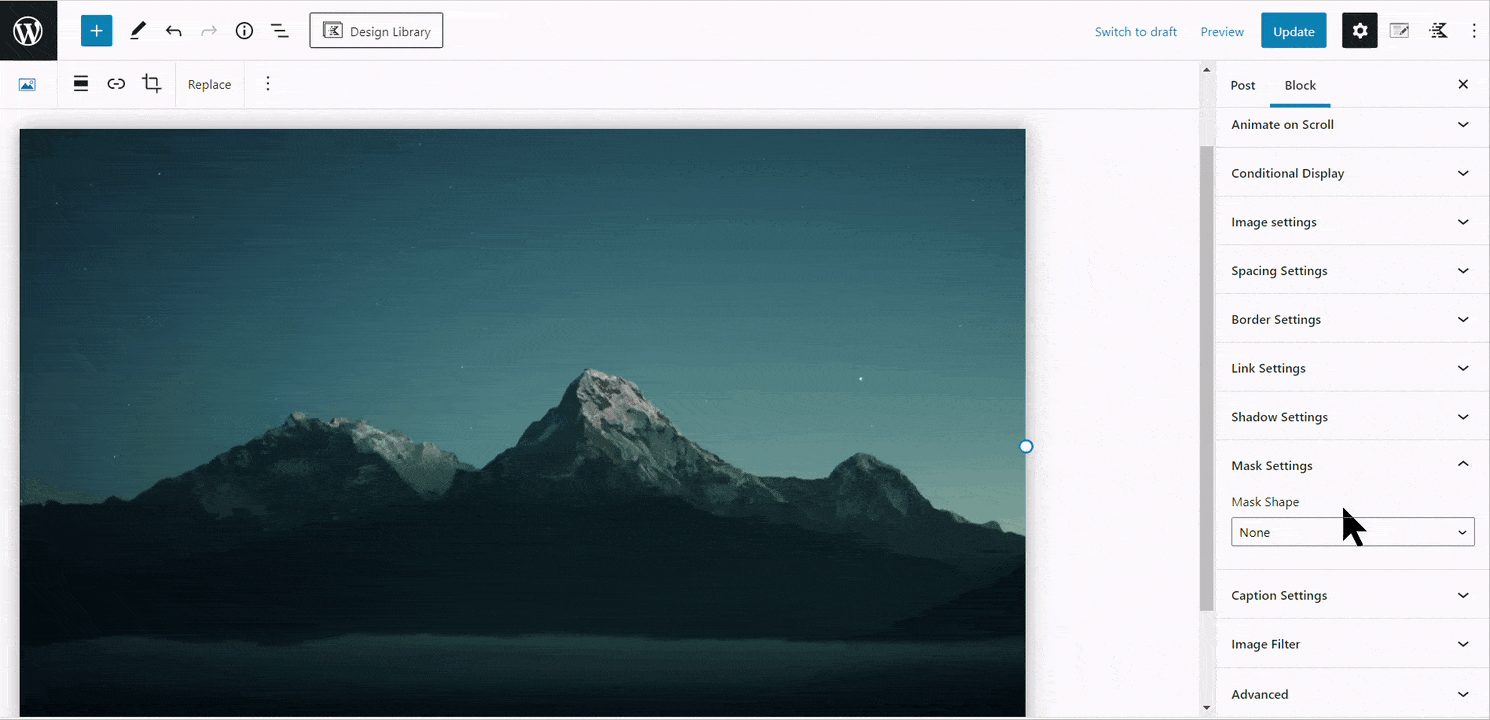Click the sidebar scroll down arrow
Screen dimensions: 1490x720
1207,709
